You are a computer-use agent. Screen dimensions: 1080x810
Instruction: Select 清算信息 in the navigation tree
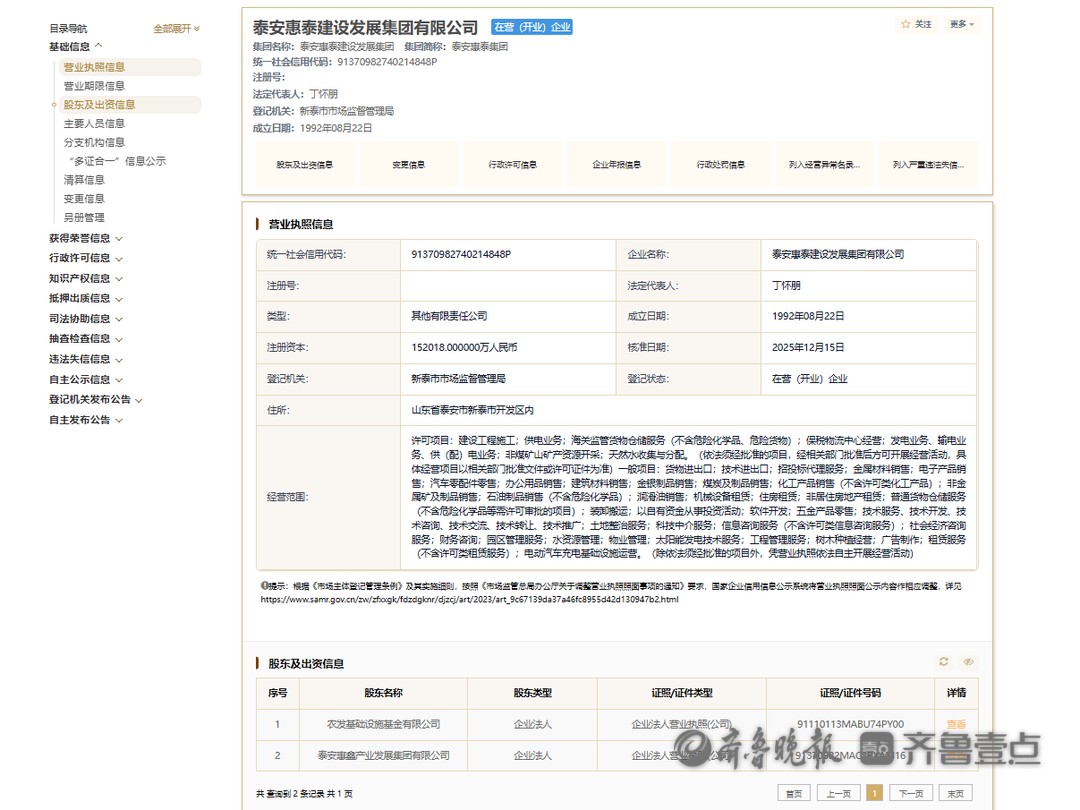(84, 180)
